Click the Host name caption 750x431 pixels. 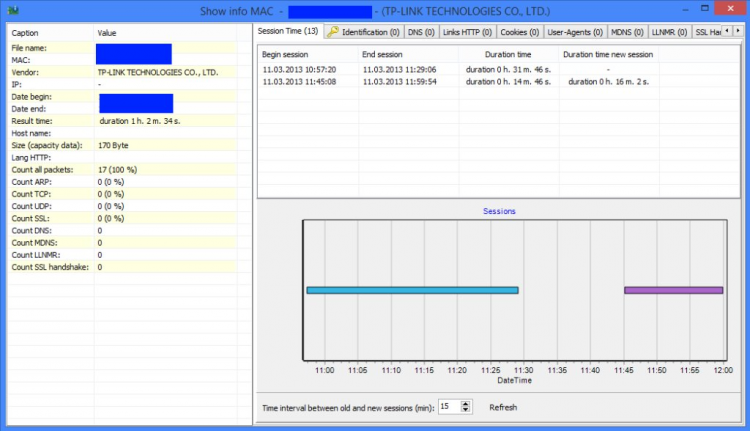[31, 133]
